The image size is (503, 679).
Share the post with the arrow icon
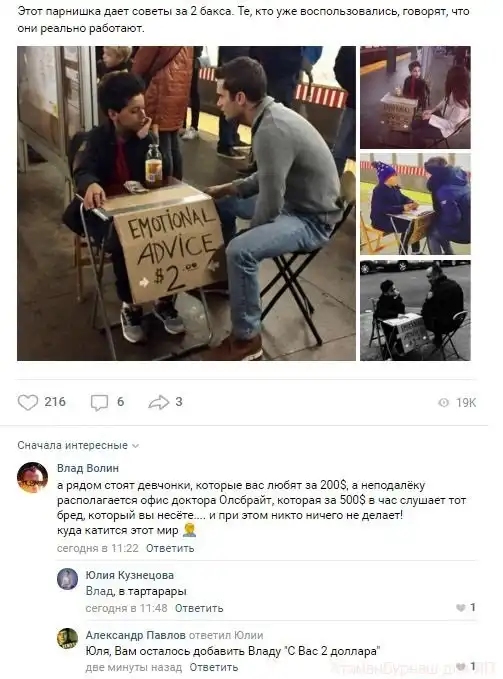(x=158, y=402)
